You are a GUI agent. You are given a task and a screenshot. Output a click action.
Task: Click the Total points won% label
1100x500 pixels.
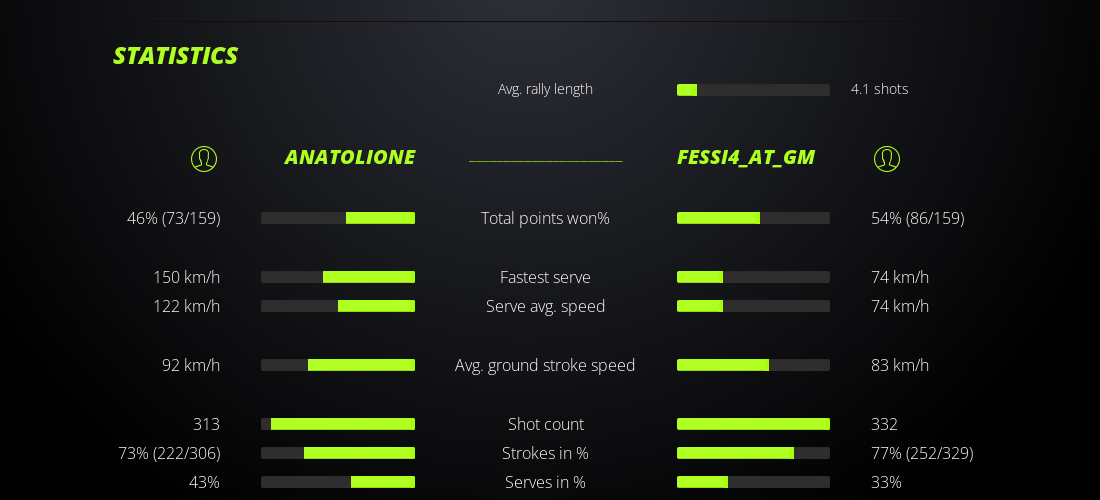tap(545, 218)
